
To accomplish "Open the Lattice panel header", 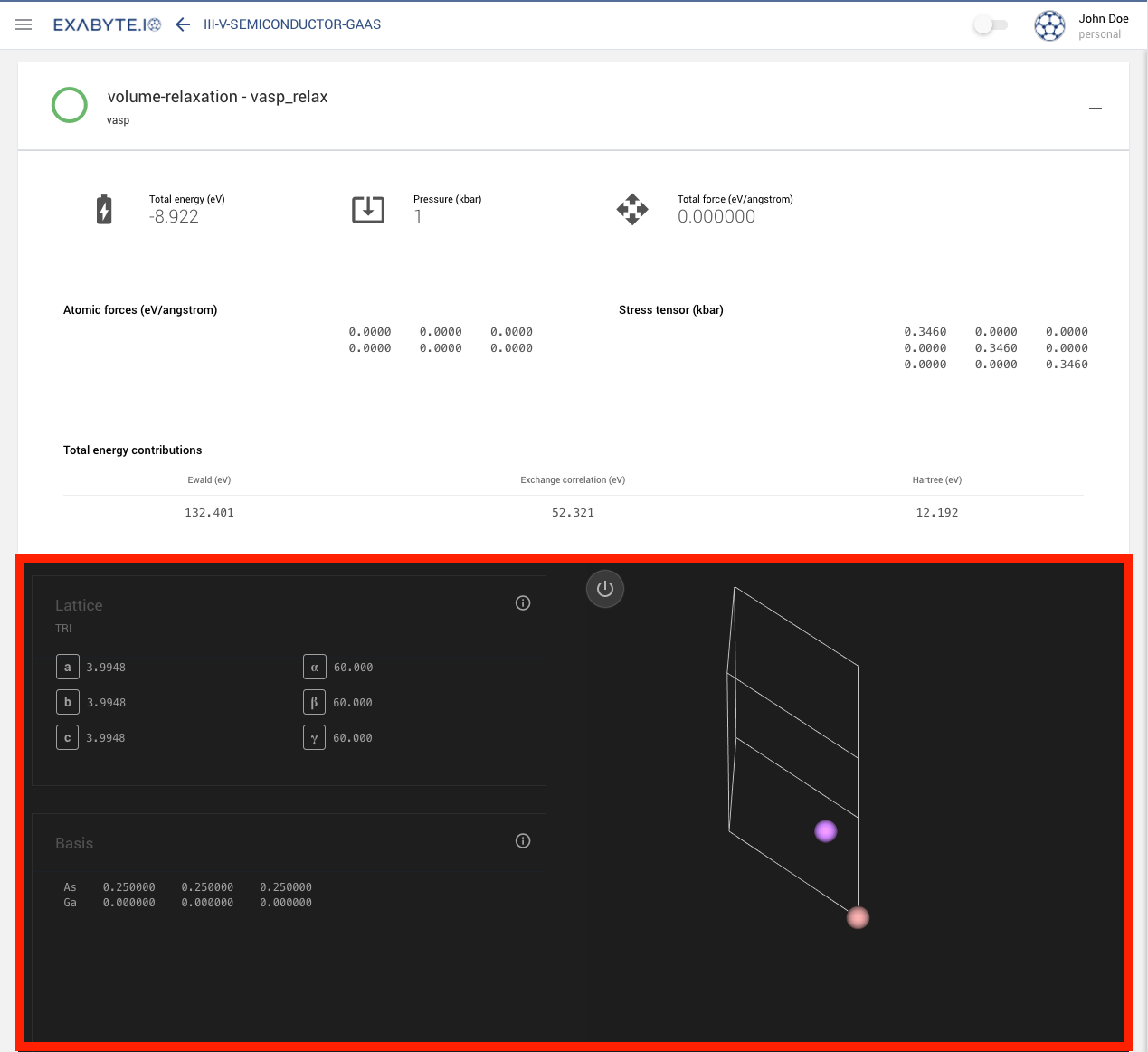I will [79, 605].
